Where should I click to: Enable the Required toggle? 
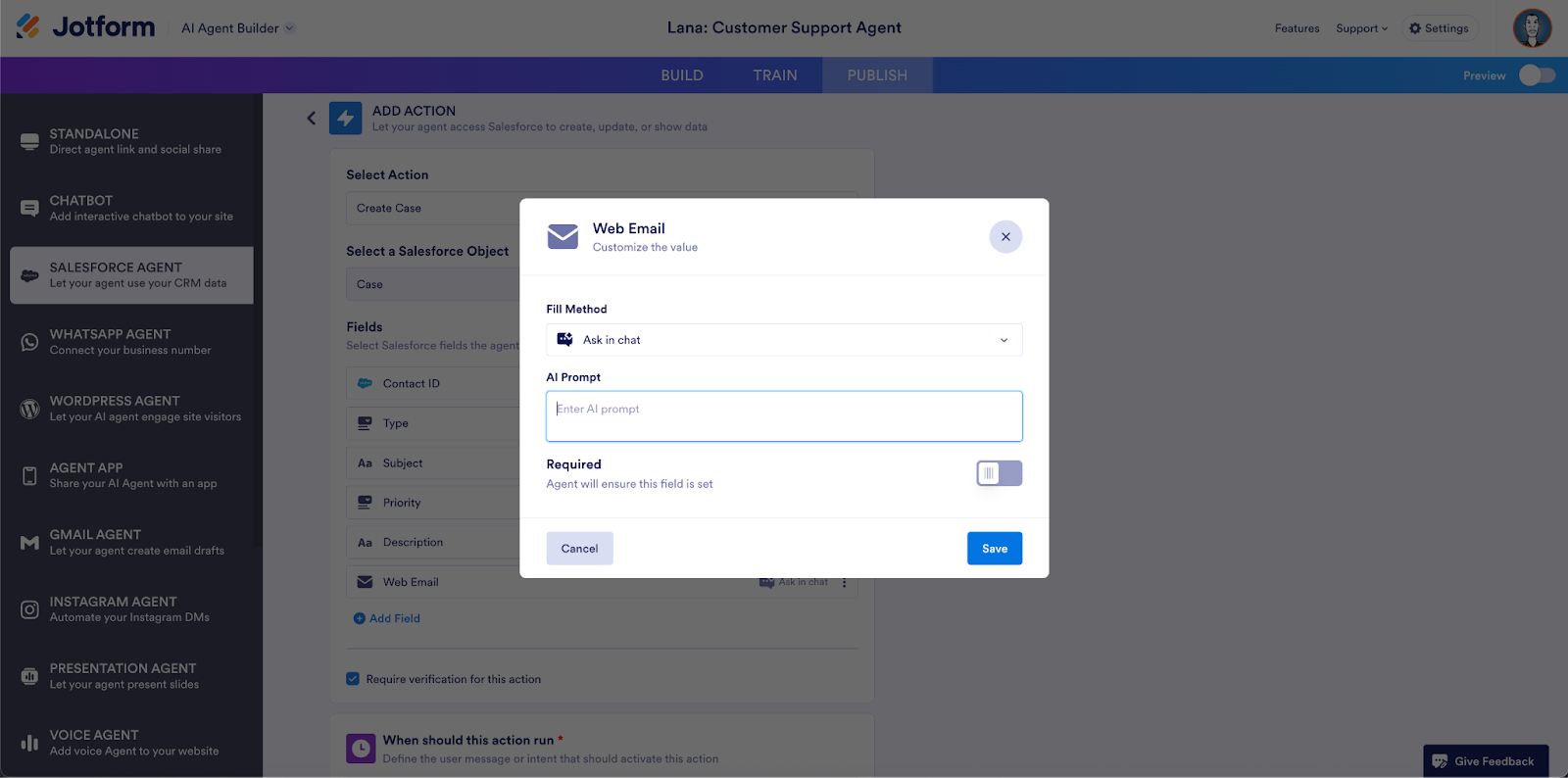point(999,473)
